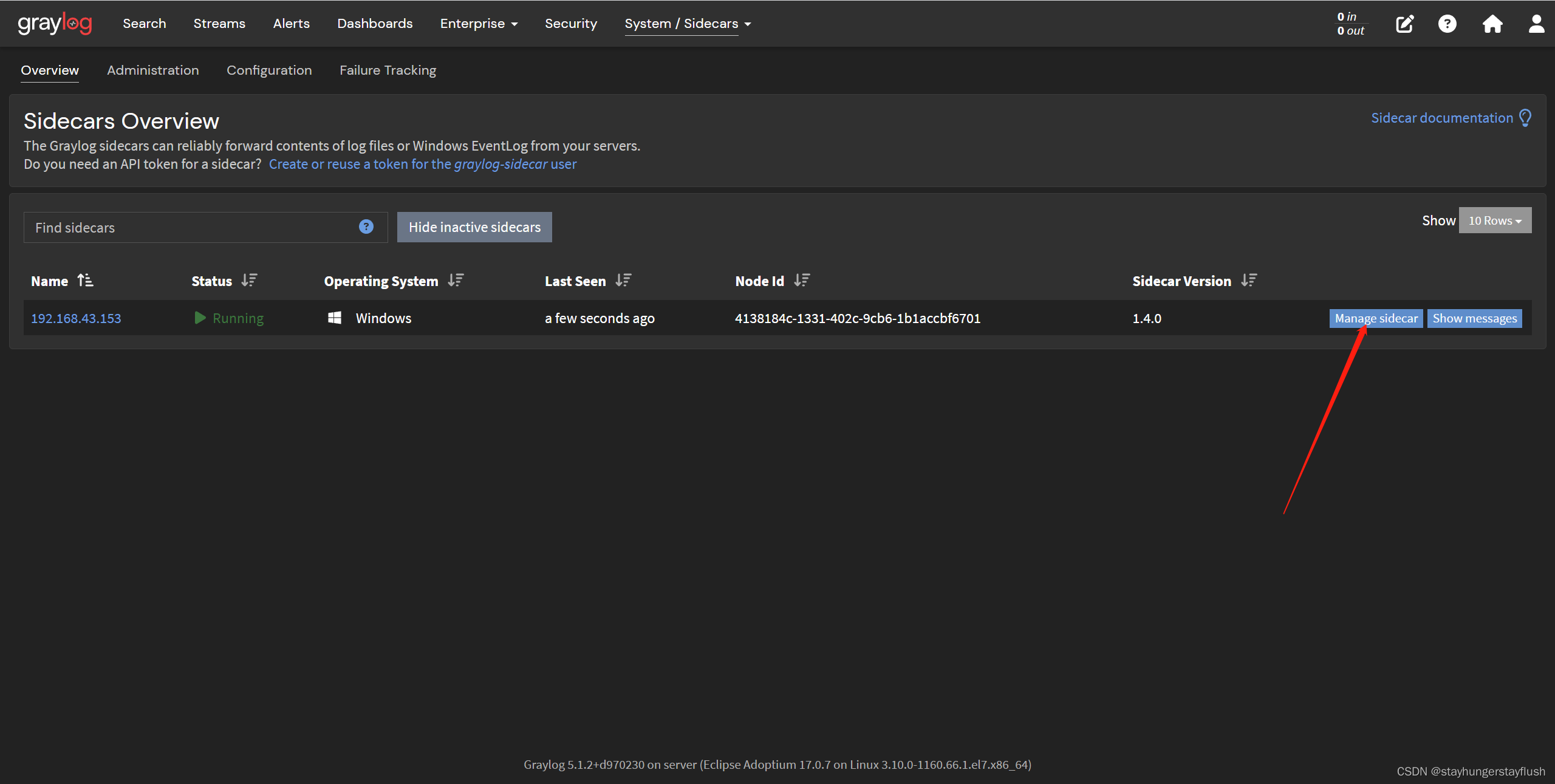Viewport: 1555px width, 784px height.
Task: Sort by Operating System column icon
Action: pos(456,281)
